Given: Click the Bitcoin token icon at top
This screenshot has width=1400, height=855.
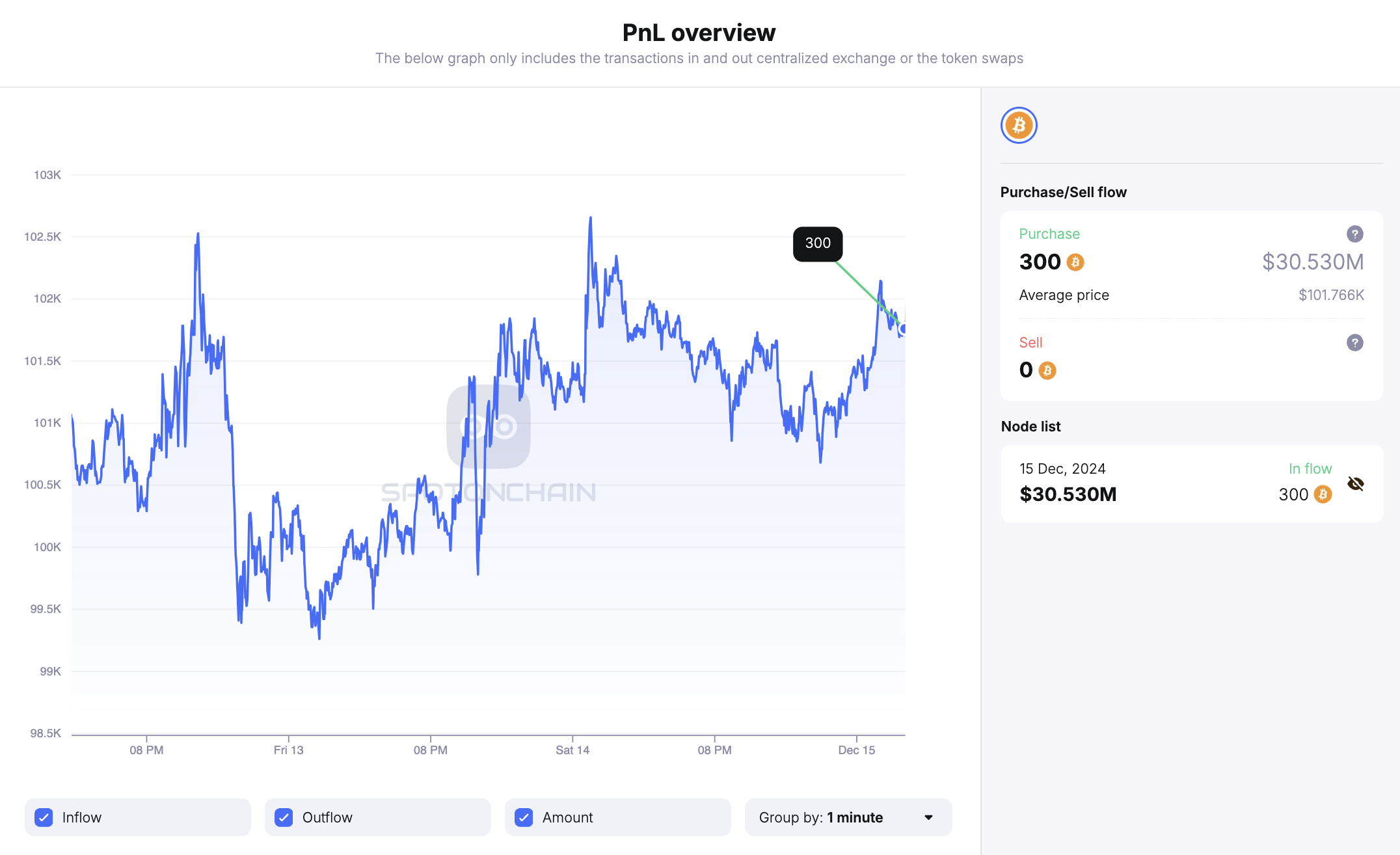Looking at the screenshot, I should (x=1019, y=125).
